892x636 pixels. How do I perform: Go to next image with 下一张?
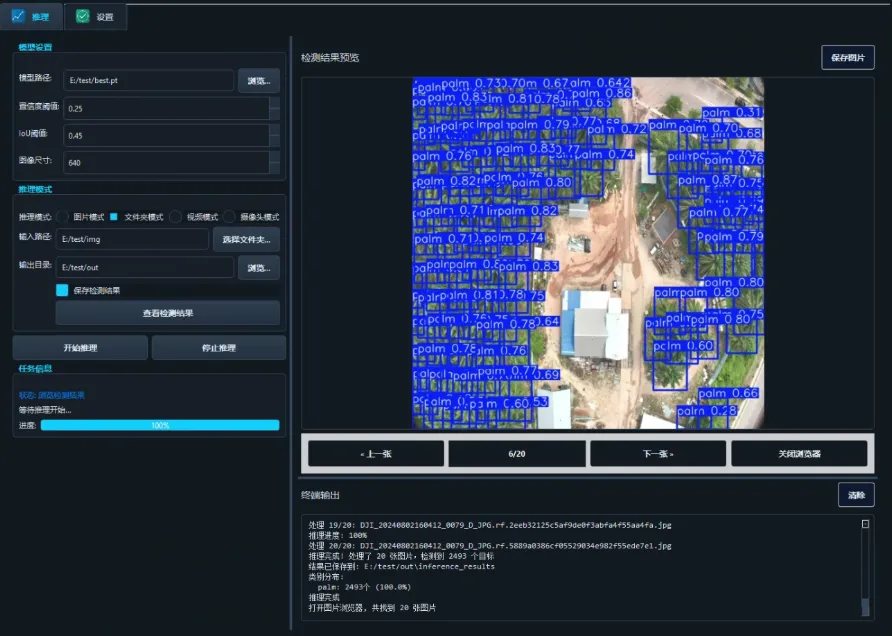click(x=658, y=454)
